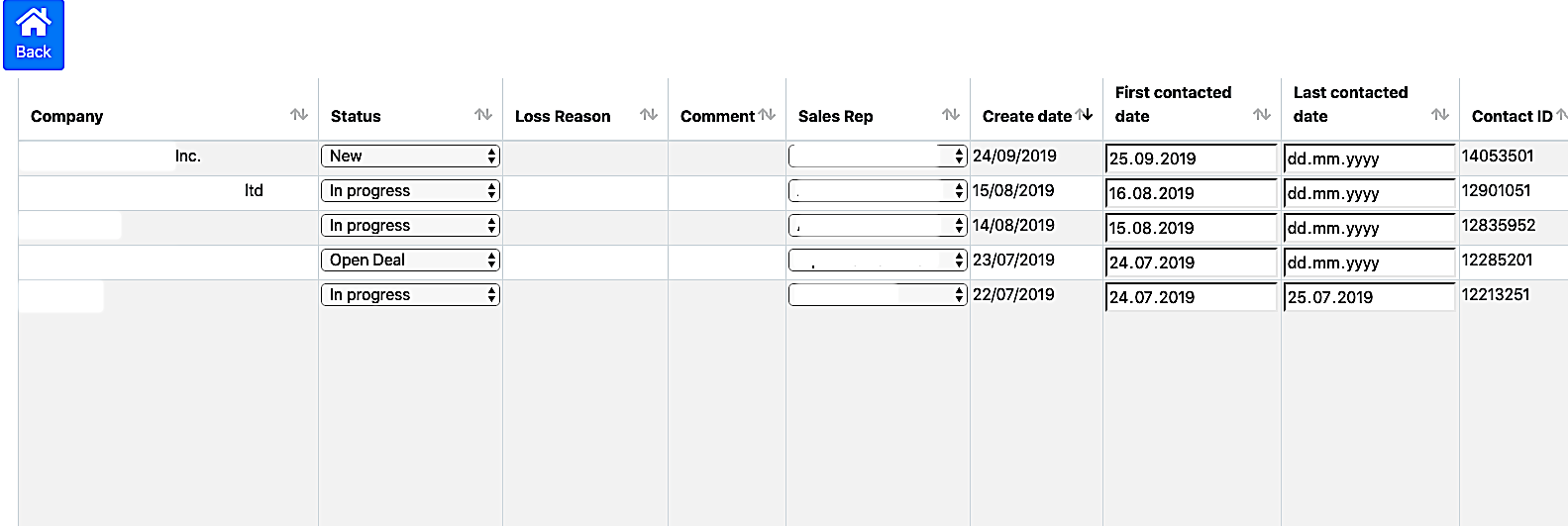Click the Sales Rep sort icon
Screen dimensions: 1568x526
tap(951, 115)
